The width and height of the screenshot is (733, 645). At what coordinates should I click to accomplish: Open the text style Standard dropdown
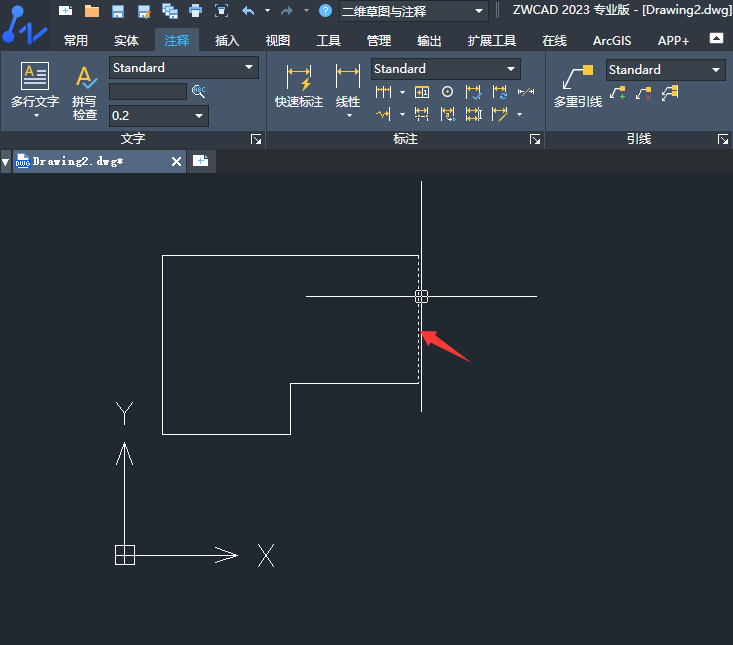click(184, 68)
